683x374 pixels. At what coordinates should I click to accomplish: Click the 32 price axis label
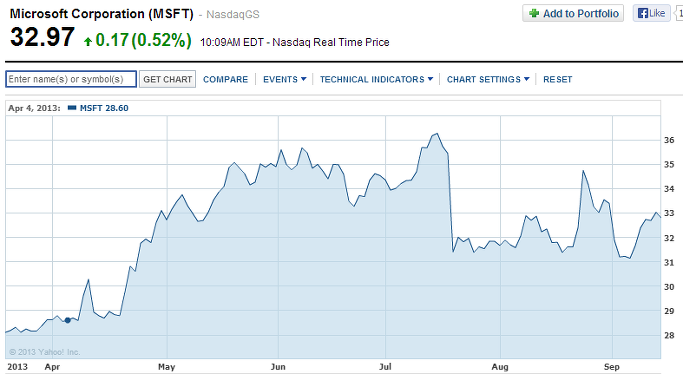(x=669, y=238)
